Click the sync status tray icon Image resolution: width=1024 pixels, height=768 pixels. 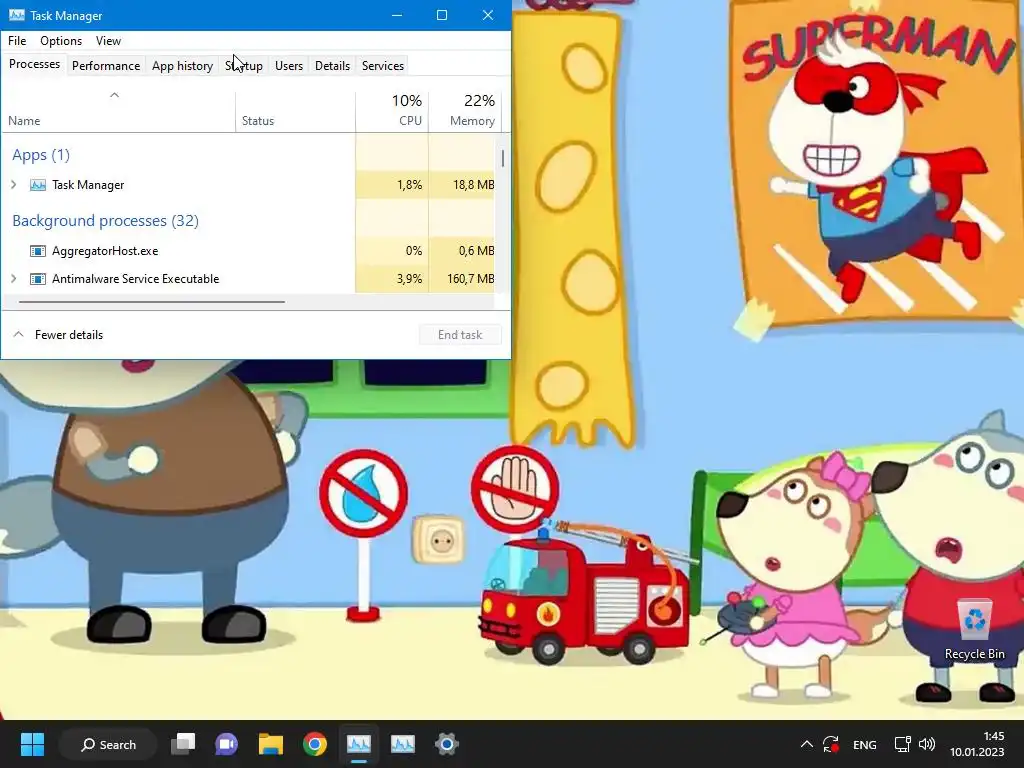[831, 744]
